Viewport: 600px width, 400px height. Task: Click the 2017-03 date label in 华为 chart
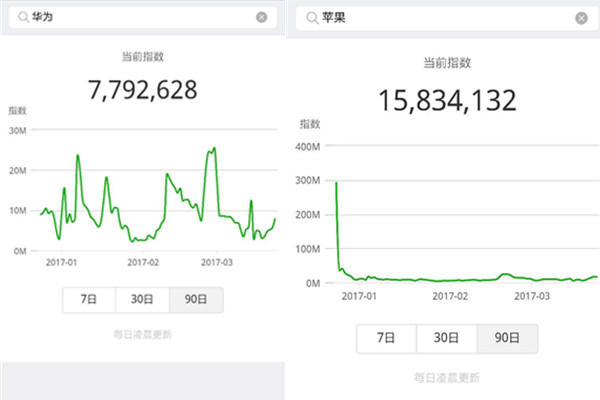pos(217,263)
